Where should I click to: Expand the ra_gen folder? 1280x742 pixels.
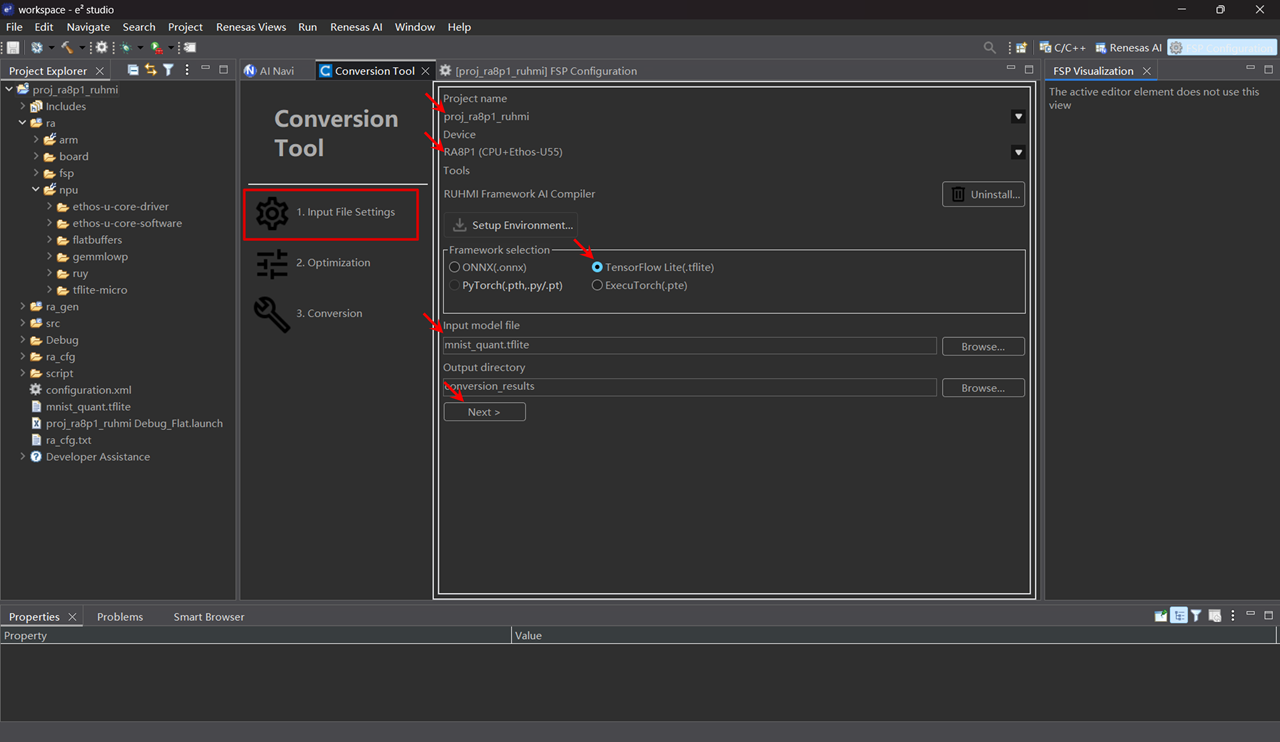(23, 306)
